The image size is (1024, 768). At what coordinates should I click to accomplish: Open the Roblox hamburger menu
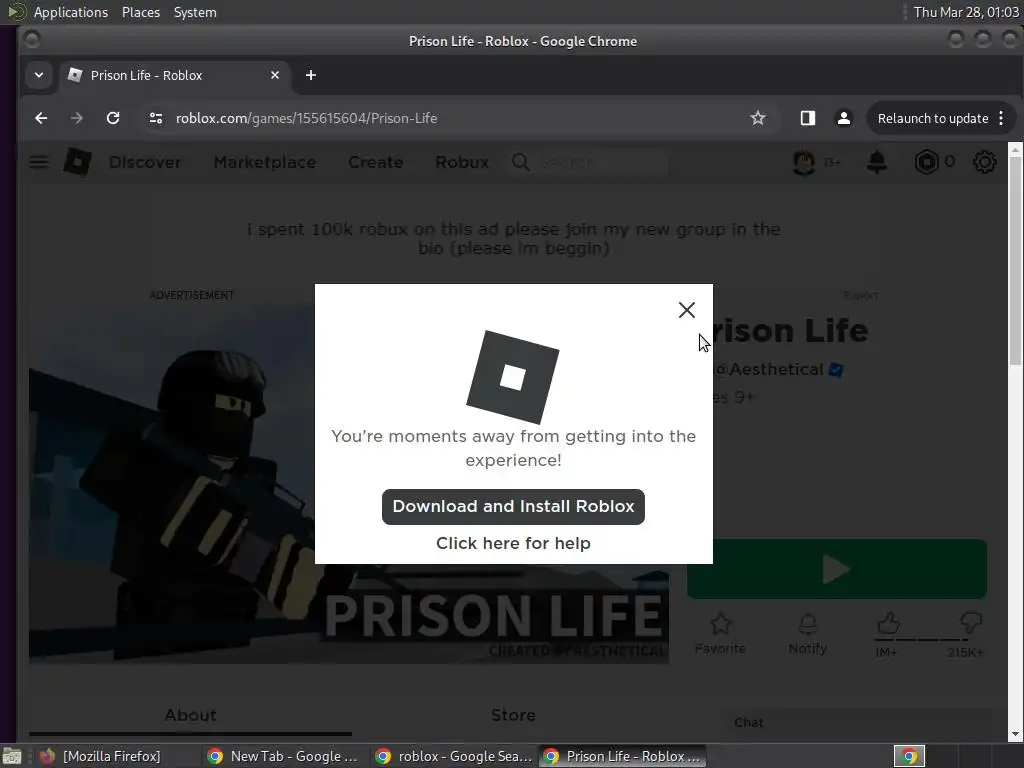pos(39,162)
